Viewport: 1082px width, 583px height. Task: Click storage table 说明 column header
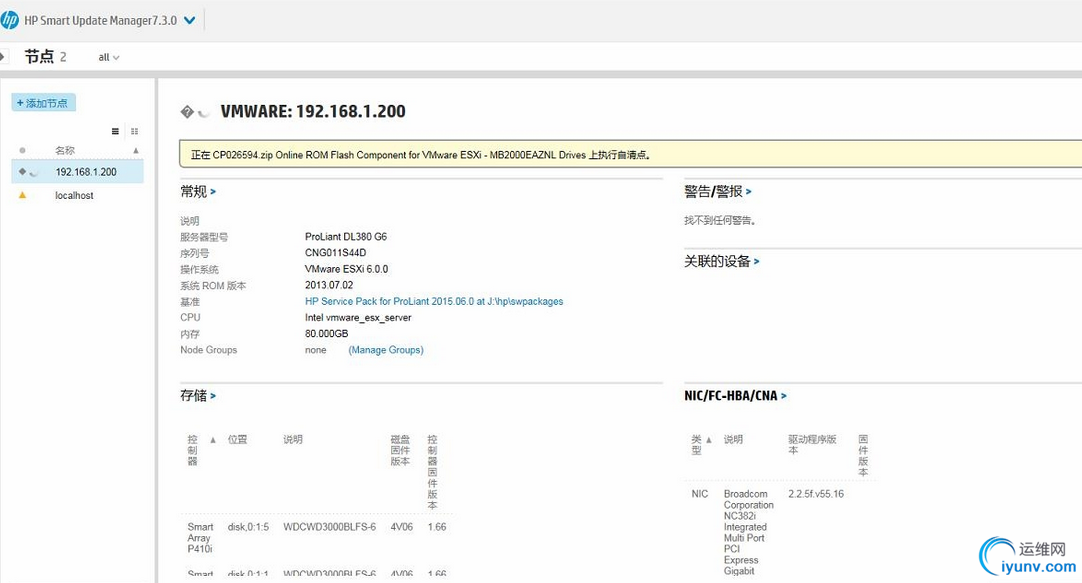[x=293, y=439]
